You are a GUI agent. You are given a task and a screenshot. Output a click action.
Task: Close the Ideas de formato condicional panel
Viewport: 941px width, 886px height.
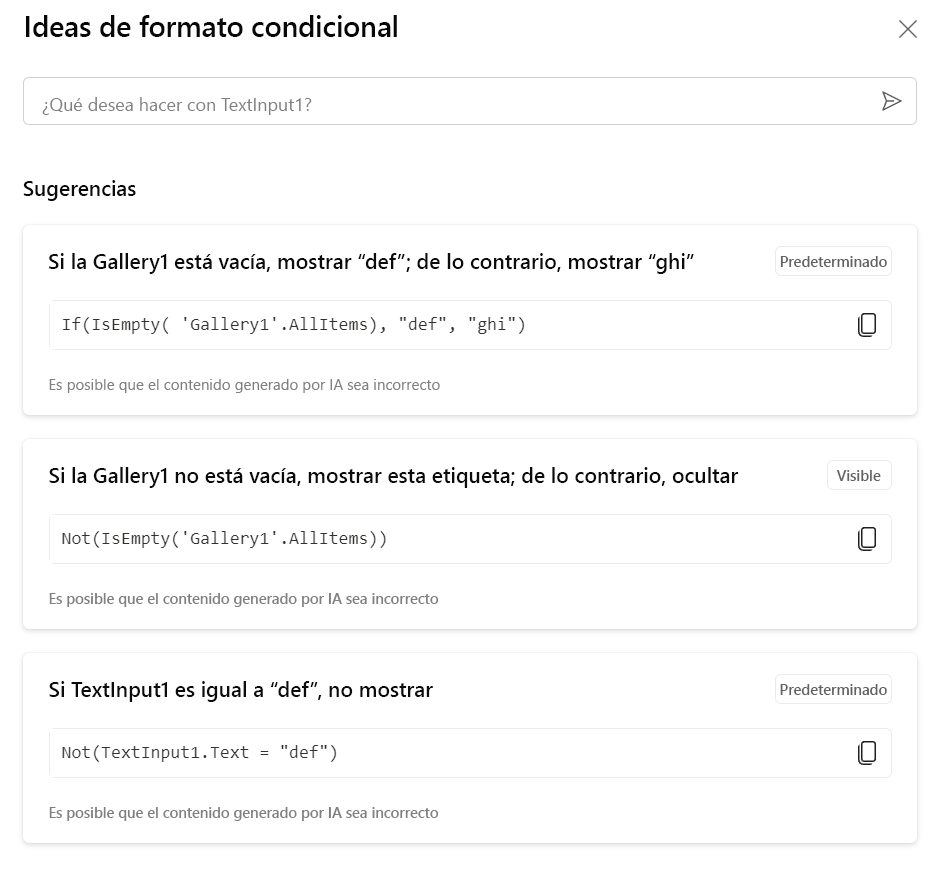click(x=907, y=29)
